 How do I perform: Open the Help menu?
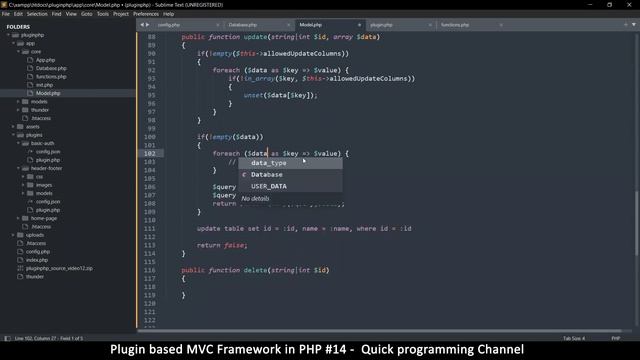pos(169,14)
